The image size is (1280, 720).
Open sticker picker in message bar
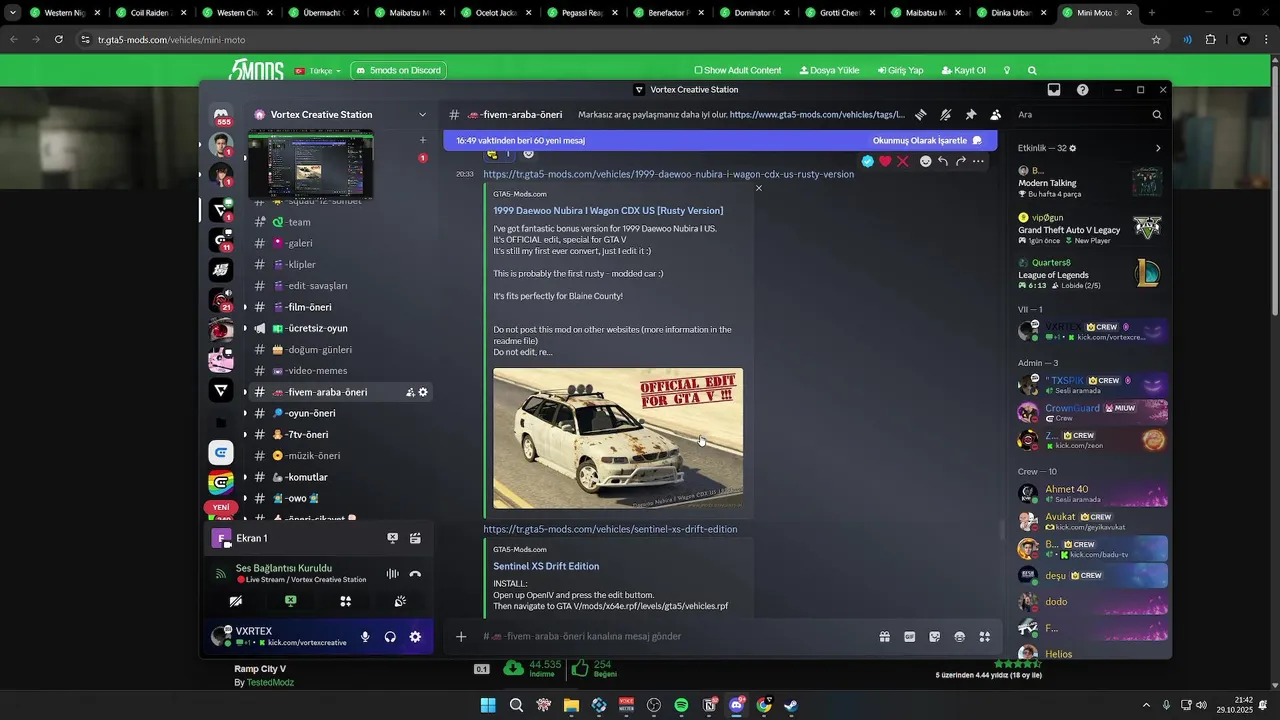point(935,636)
